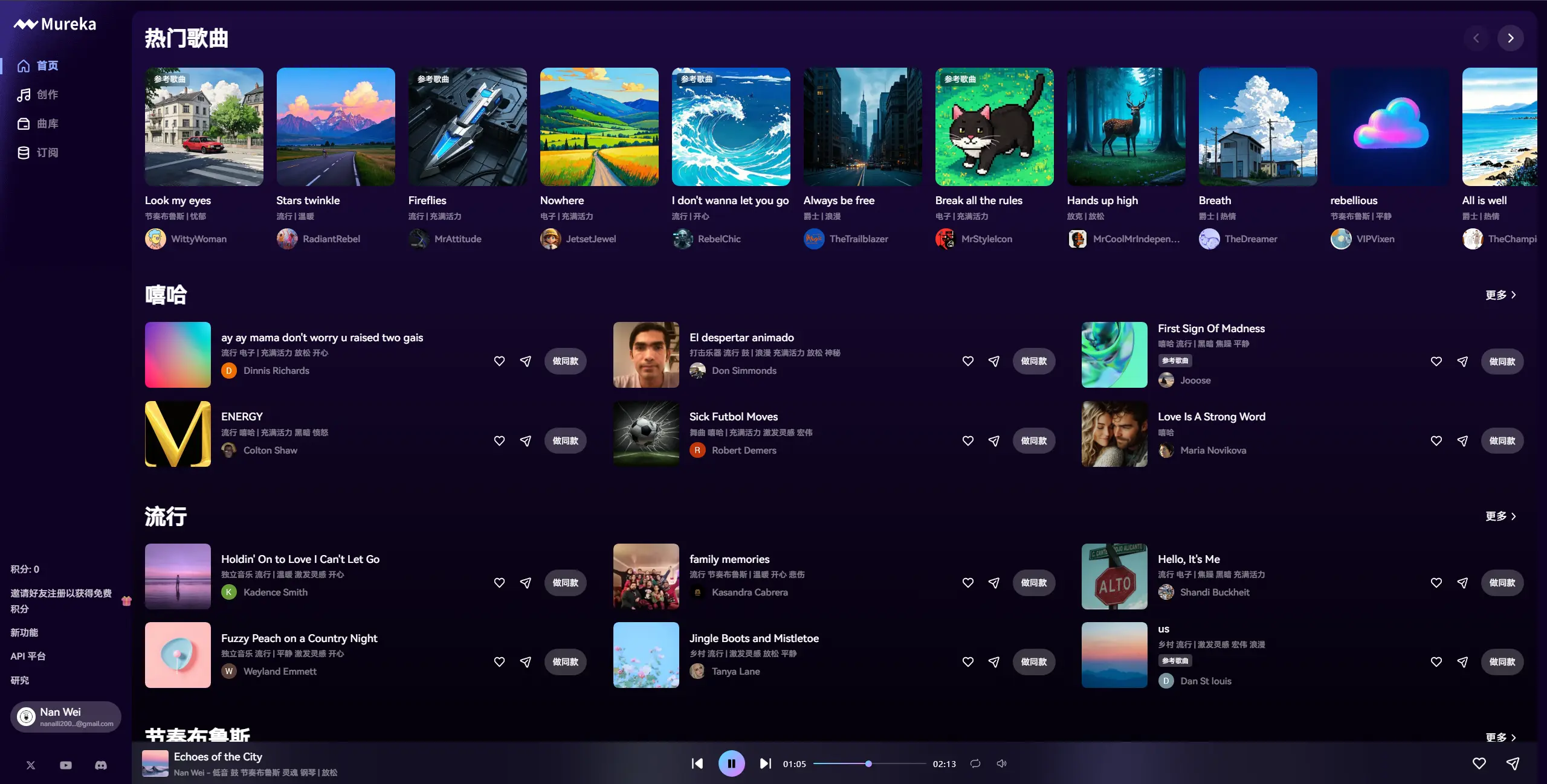Share the Sick Futbol Moves song
The height and width of the screenshot is (784, 1547).
[x=994, y=441]
